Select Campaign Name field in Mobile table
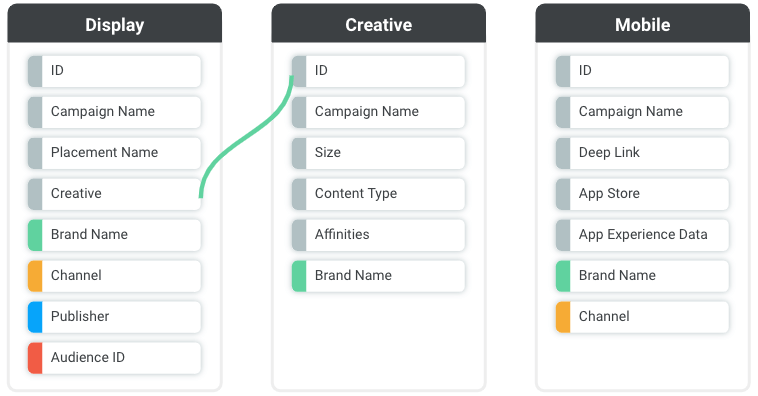 click(642, 112)
